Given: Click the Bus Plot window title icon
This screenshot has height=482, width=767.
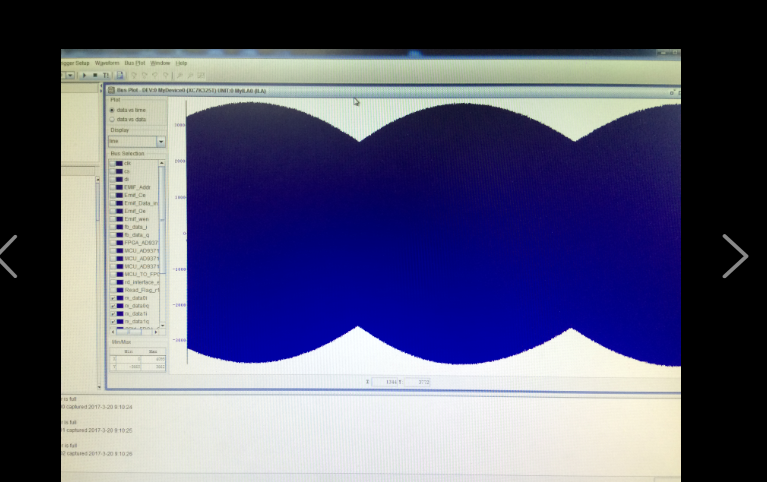Looking at the screenshot, I should pos(112,91).
